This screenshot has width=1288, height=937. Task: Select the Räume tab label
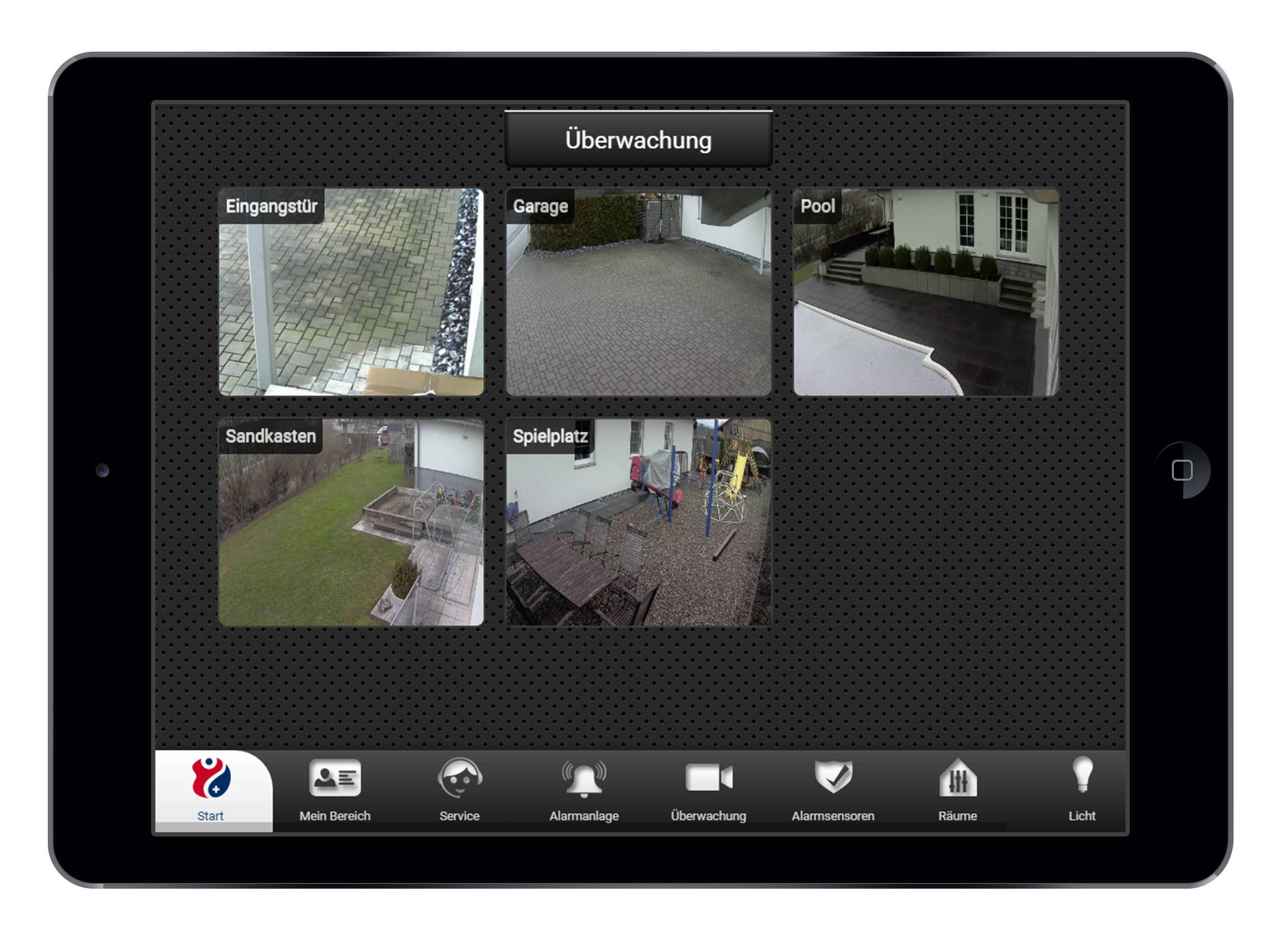click(958, 816)
